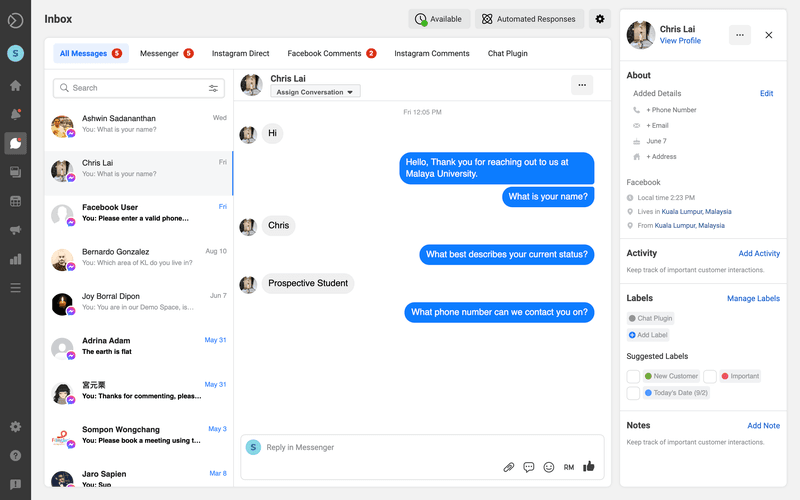
Task: Check the New Customer suggested label
Action: coord(633,376)
